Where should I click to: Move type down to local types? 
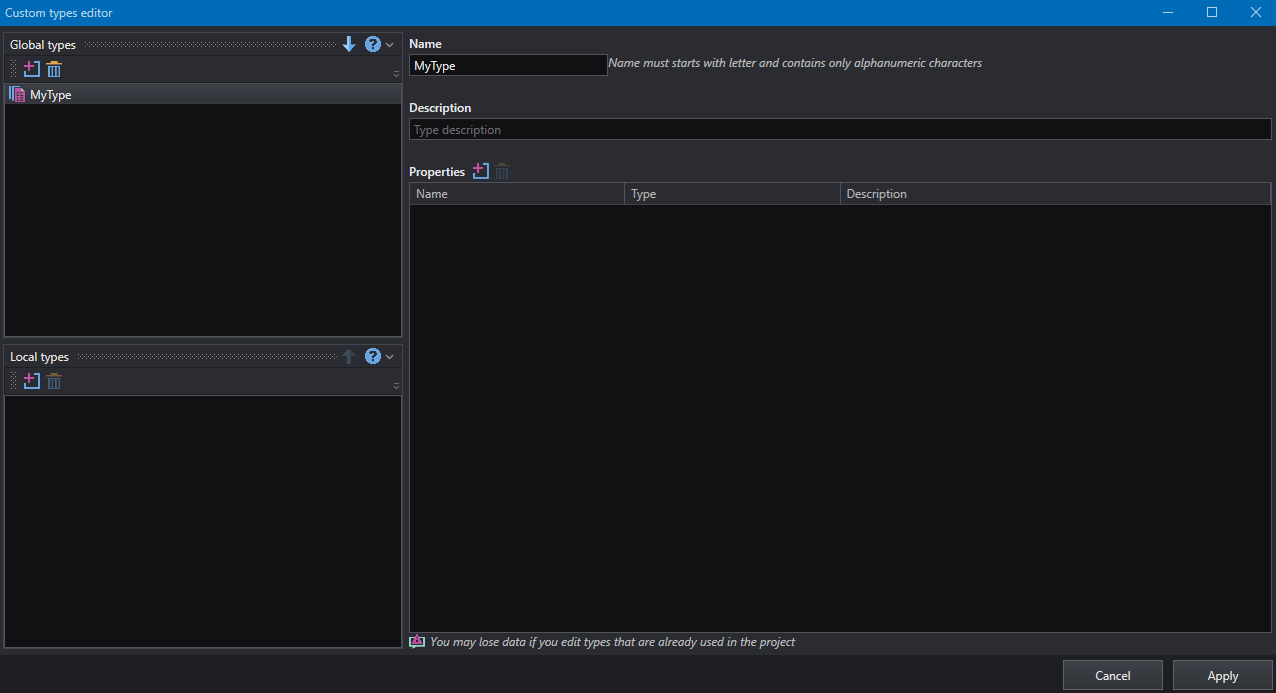349,44
